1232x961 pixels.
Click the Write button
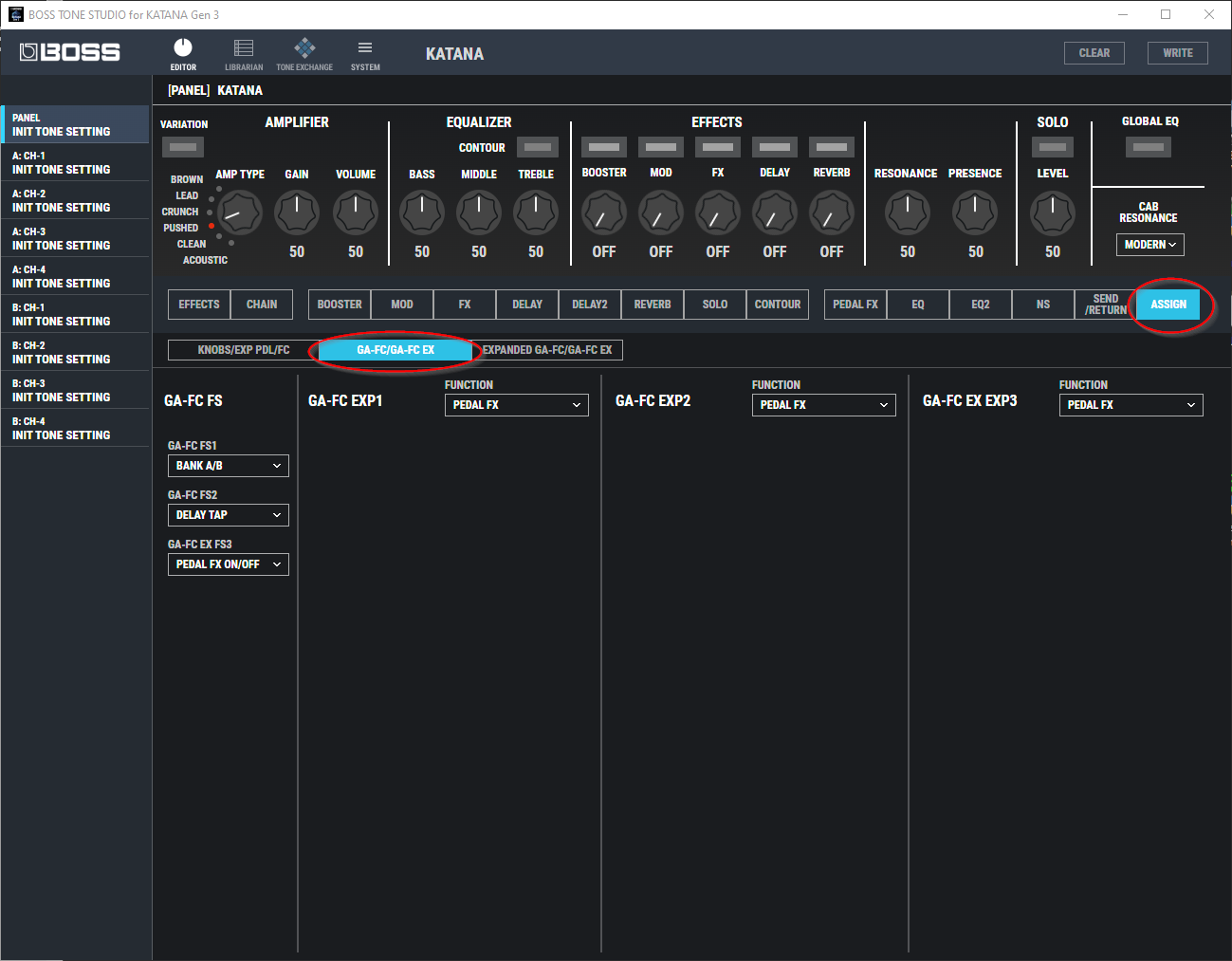1178,53
